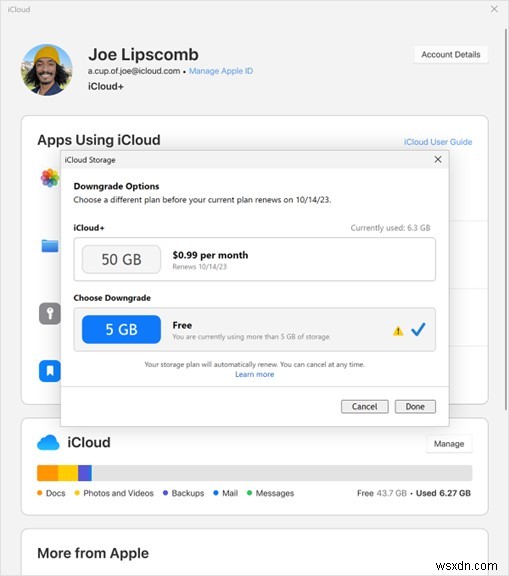Click the blue checkmark on 5 GB plan
The width and height of the screenshot is (509, 576).
[x=418, y=329]
